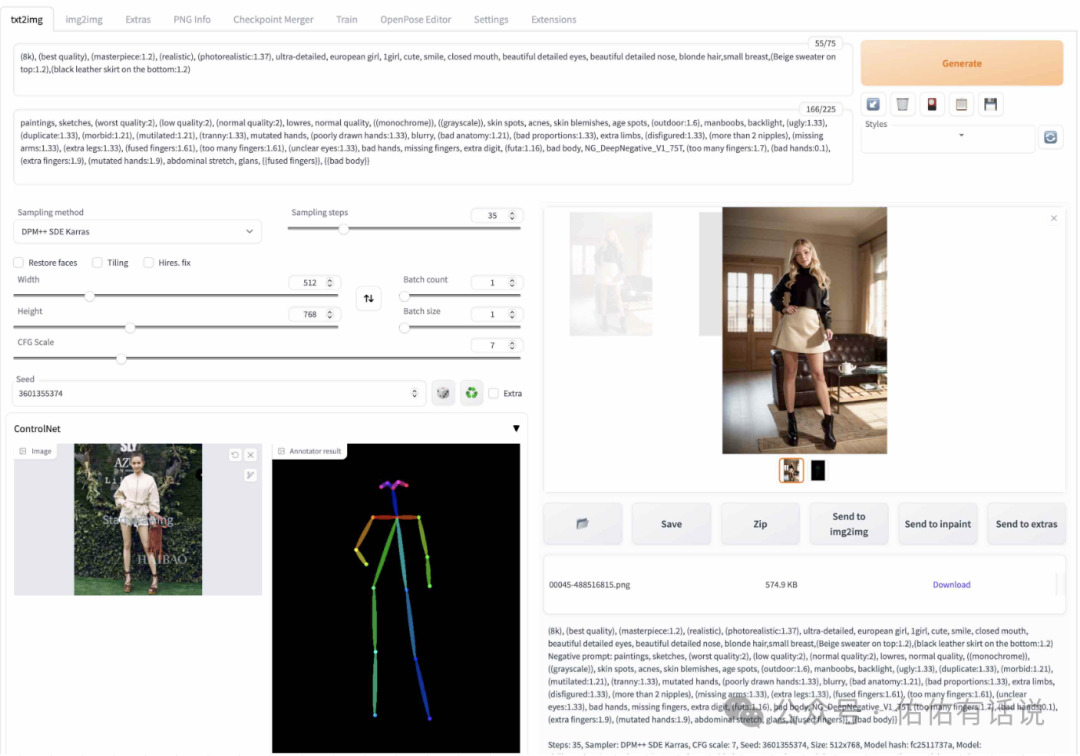The height and width of the screenshot is (756, 1080).
Task: Open the Settings tab
Action: [x=491, y=19]
